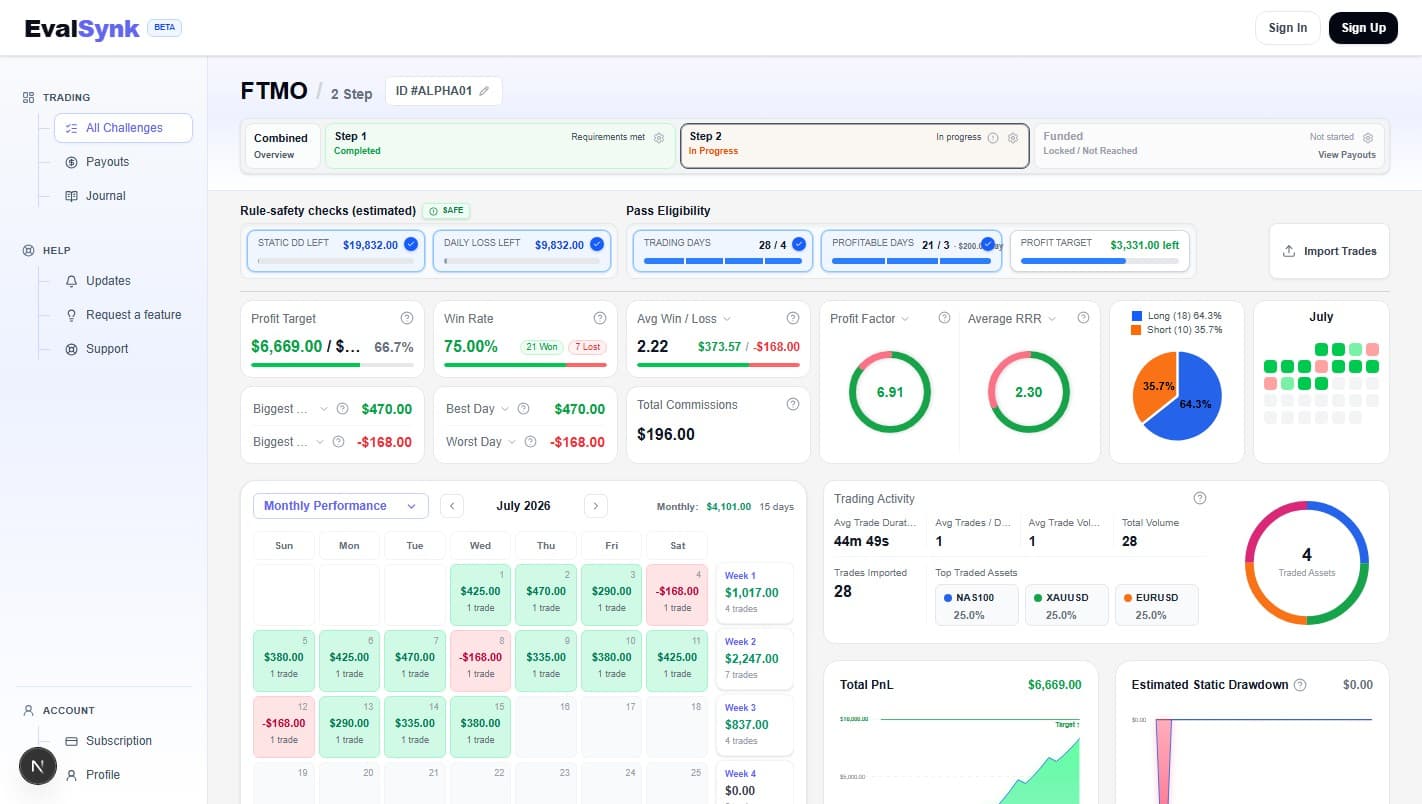The height and width of the screenshot is (804, 1422).
Task: Expand Average RRR metric dropdown
Action: pyautogui.click(x=1051, y=319)
